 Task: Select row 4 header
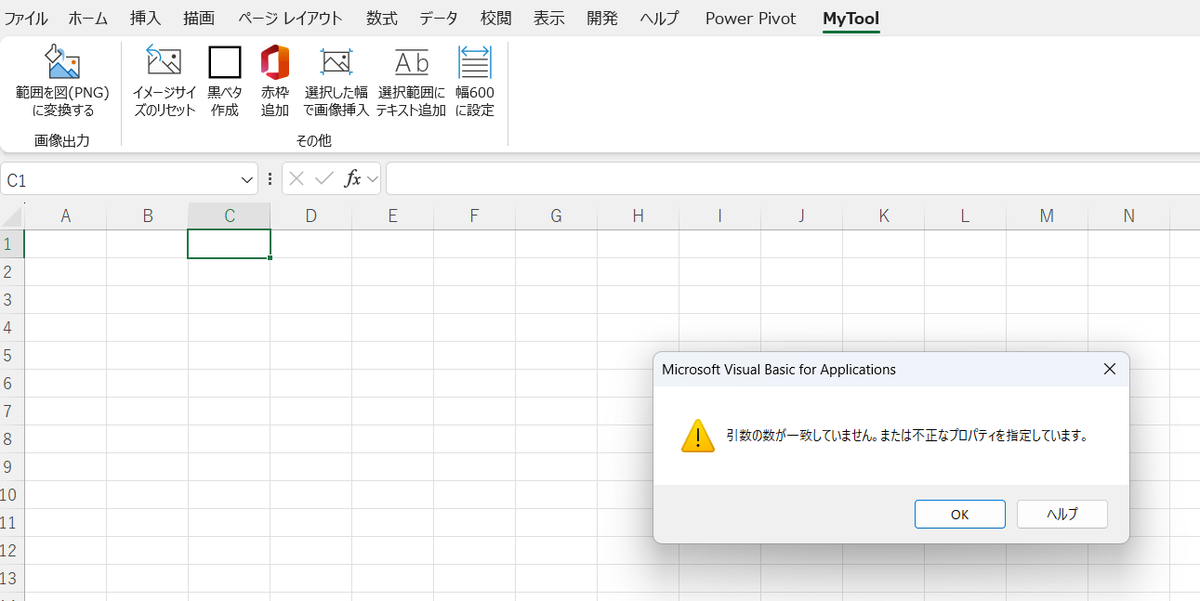12,328
